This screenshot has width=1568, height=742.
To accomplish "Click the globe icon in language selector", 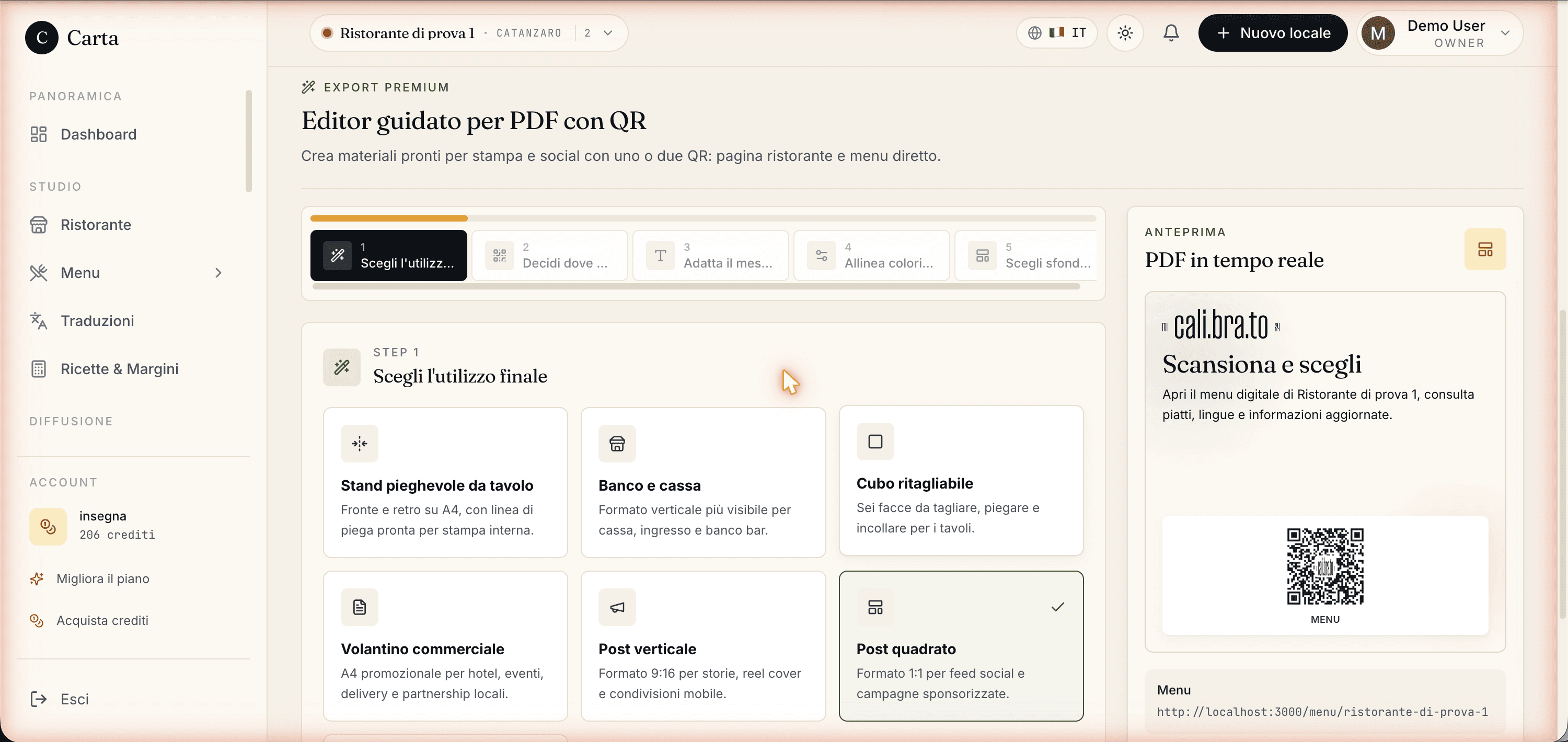I will click(x=1034, y=33).
